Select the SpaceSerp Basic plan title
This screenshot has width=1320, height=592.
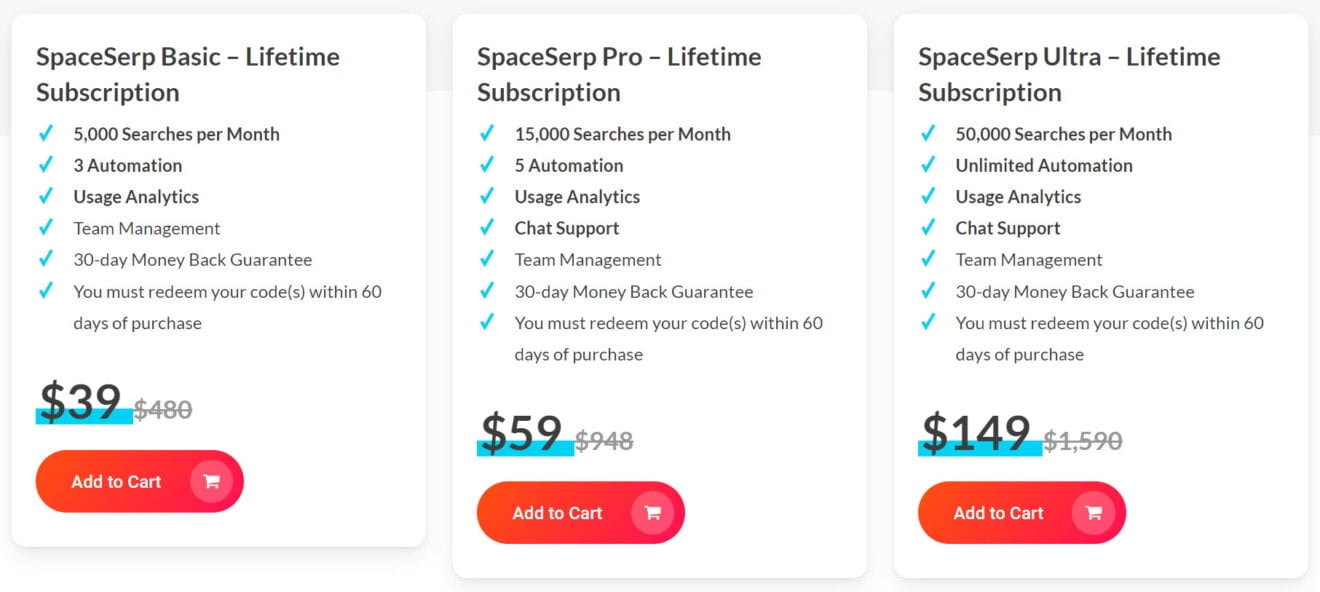(x=187, y=74)
